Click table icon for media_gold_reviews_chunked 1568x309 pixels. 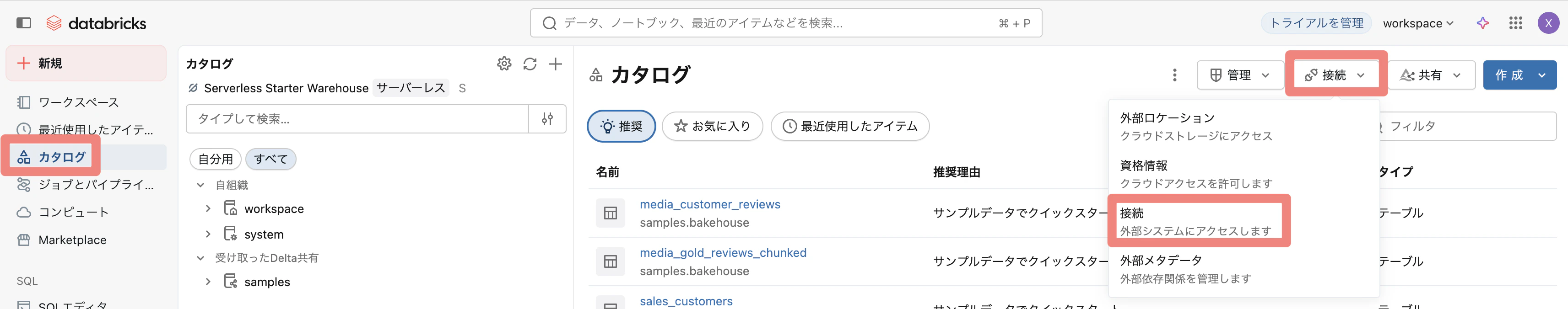(610, 261)
